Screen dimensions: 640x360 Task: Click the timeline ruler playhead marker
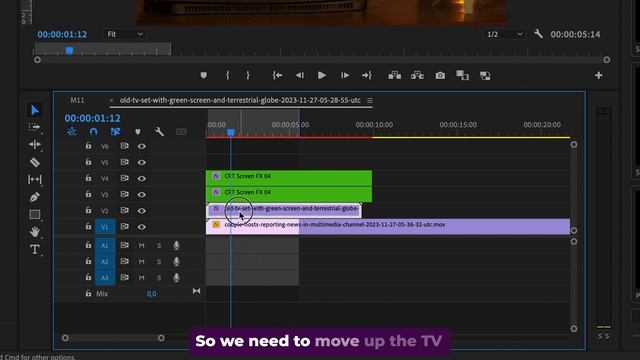click(x=231, y=132)
